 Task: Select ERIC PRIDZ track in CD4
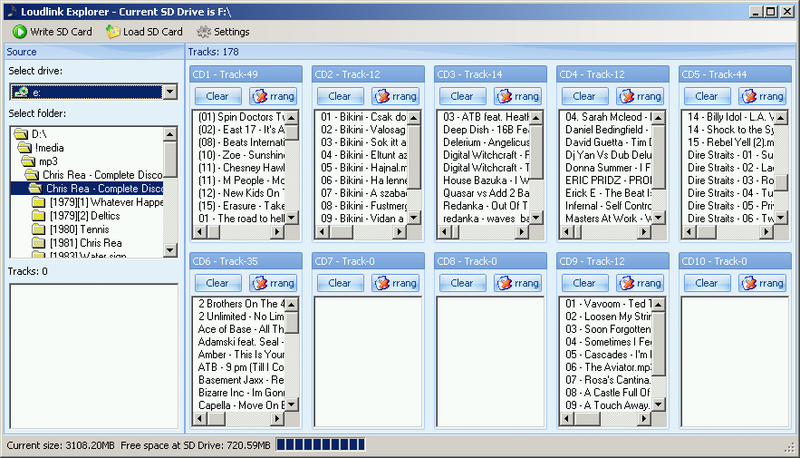point(607,181)
